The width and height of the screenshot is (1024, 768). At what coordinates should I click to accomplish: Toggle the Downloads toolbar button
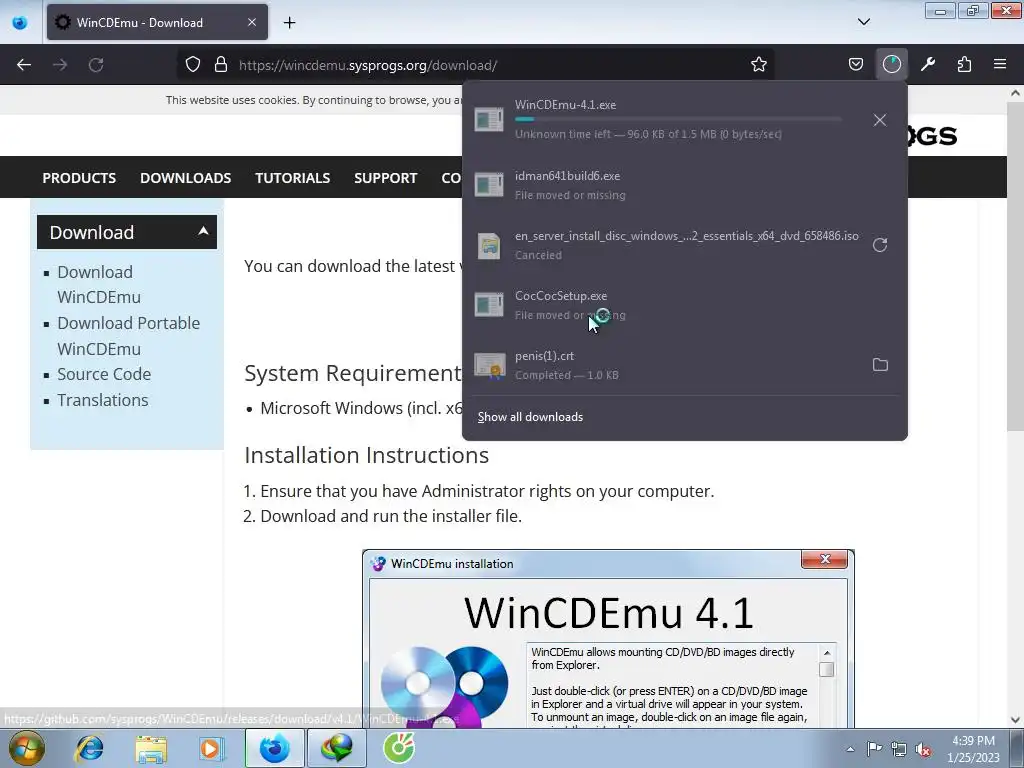[891, 65]
